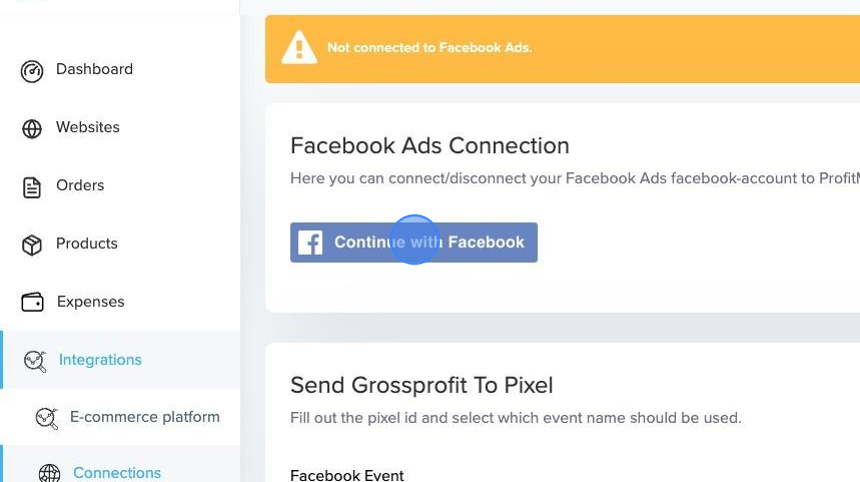
Task: Click the warning triangle icon
Action: click(x=299, y=48)
